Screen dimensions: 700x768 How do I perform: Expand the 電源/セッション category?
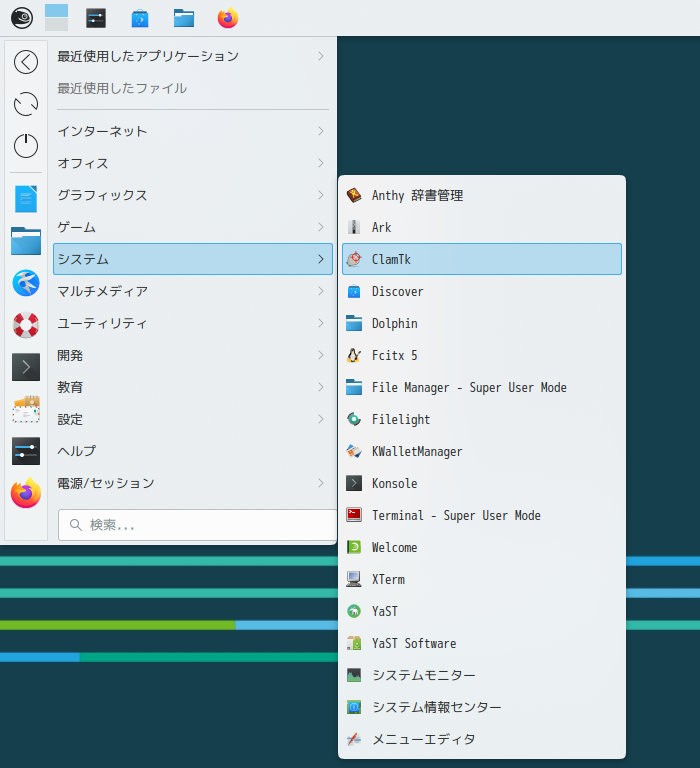click(x=193, y=483)
